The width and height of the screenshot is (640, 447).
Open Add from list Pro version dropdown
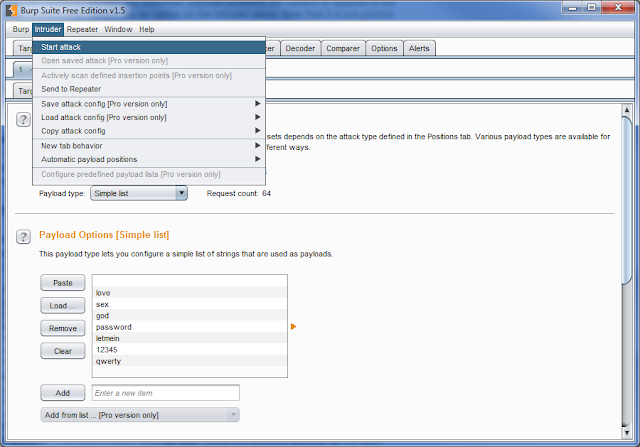140,415
